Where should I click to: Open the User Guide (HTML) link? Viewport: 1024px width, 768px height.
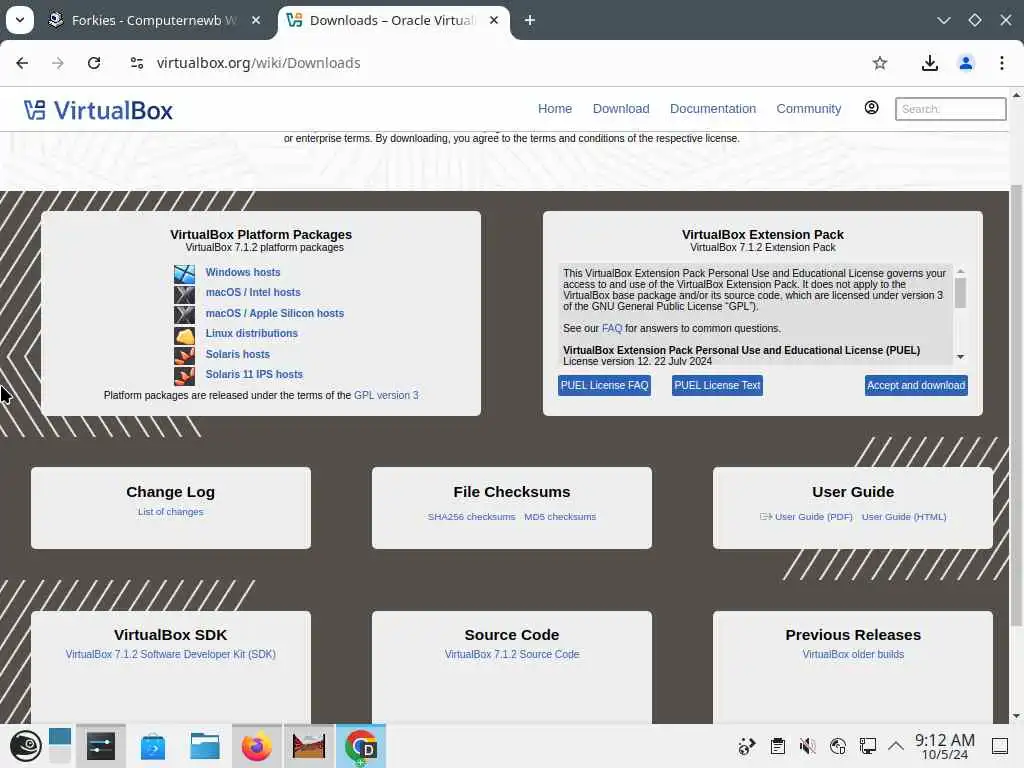tap(904, 517)
